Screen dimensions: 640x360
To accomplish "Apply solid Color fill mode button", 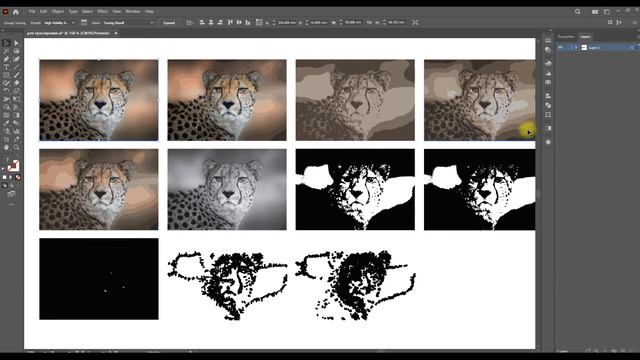I will [x=4, y=178].
